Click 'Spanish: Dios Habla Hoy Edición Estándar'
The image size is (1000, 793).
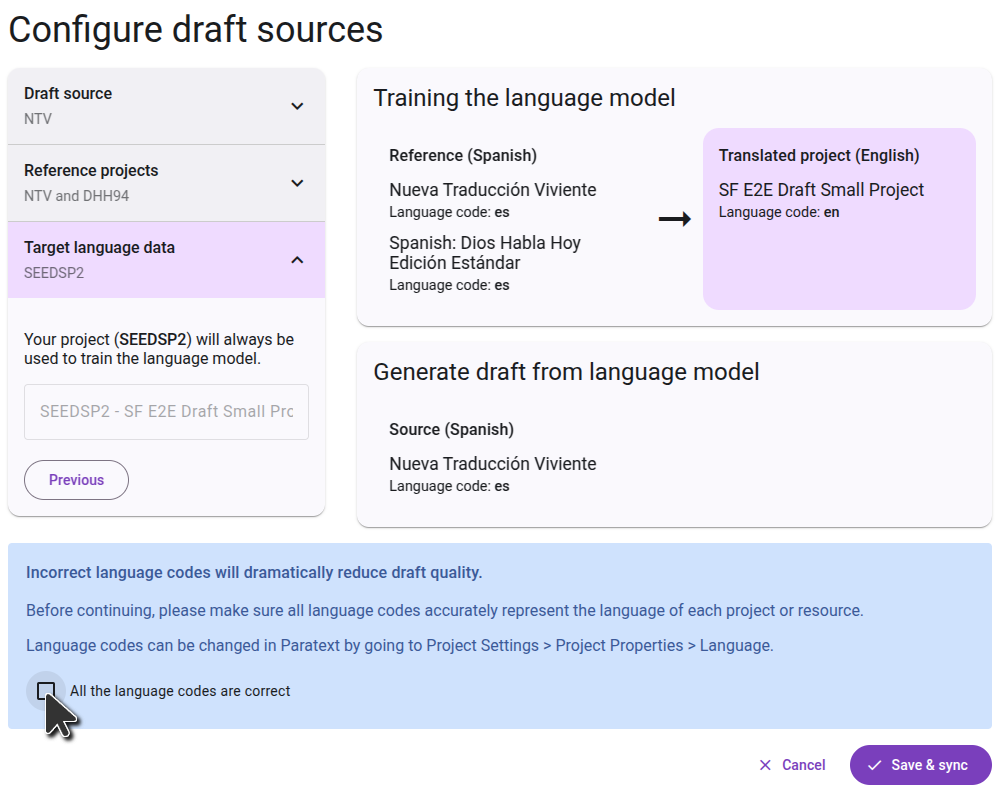point(485,253)
